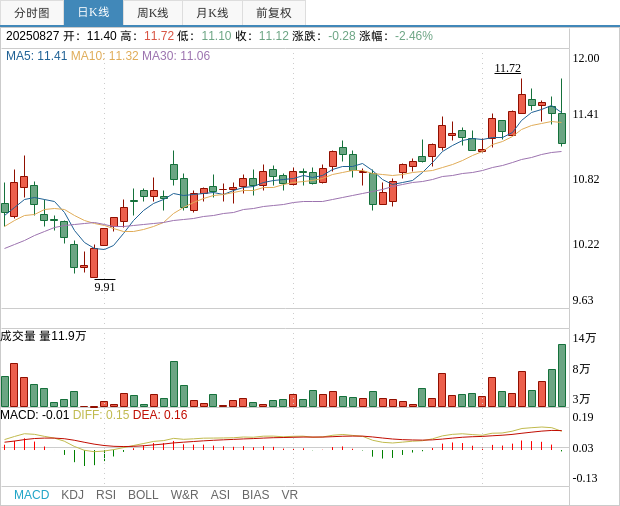Display the BIAS indicator
620x506 pixels.
(x=255, y=495)
